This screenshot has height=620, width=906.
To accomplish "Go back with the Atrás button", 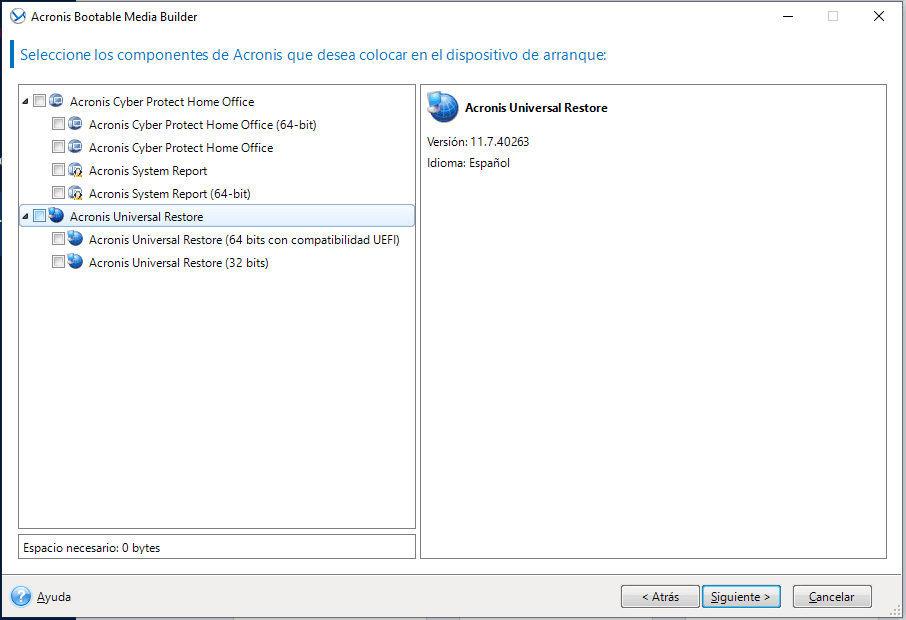I will (x=660, y=596).
